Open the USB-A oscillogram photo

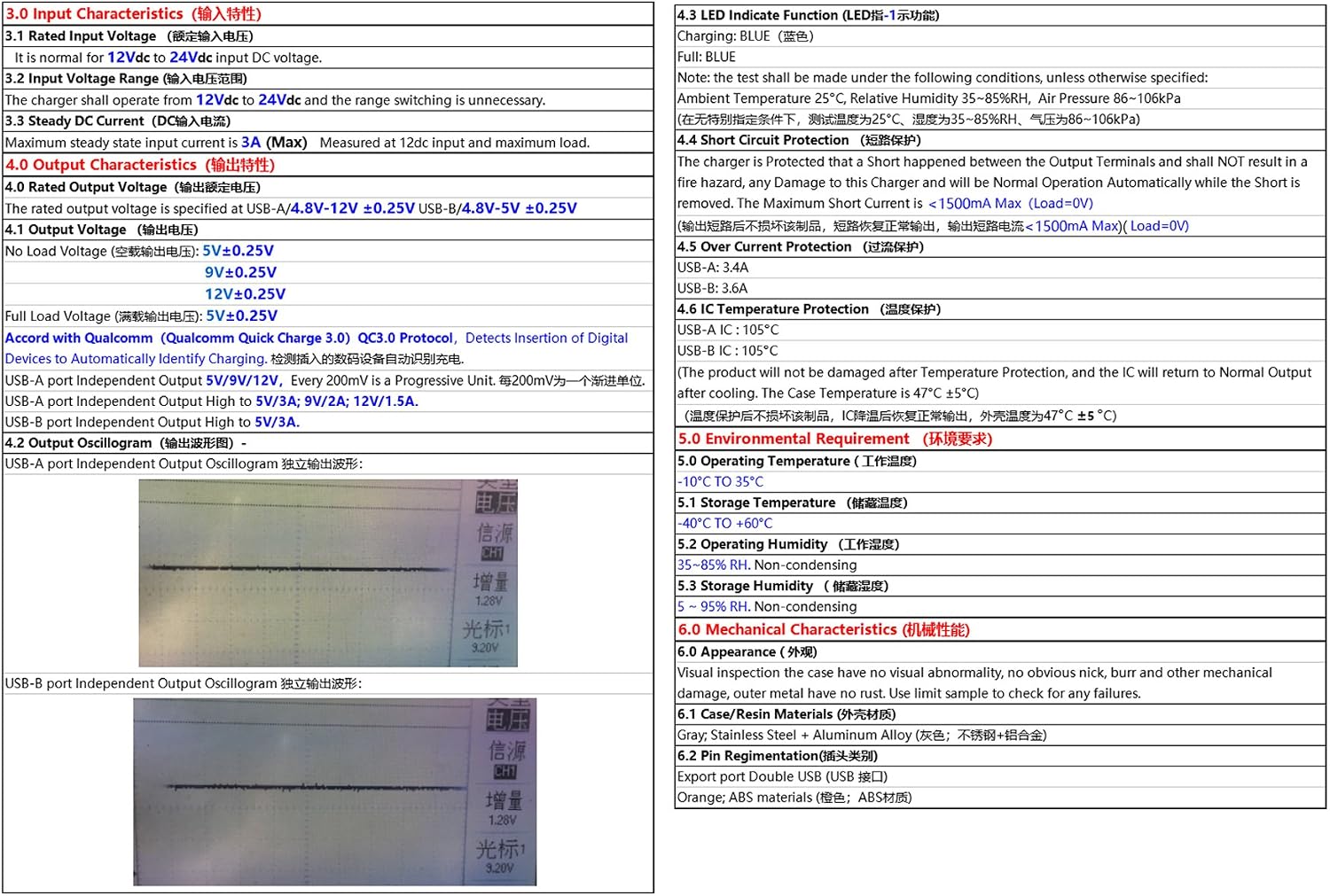coord(328,573)
